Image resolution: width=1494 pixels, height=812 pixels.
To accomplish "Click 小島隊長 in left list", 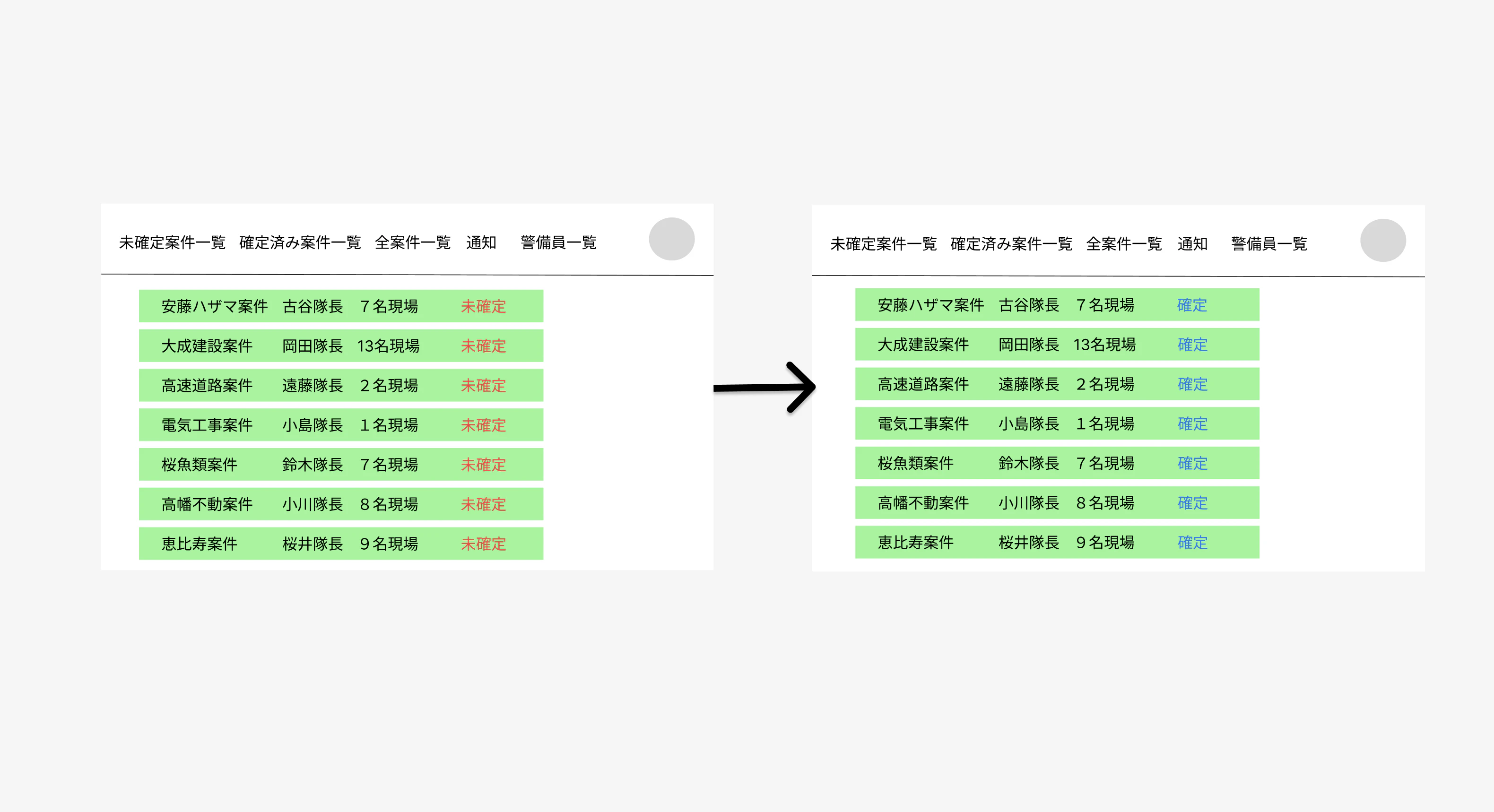I will [313, 425].
